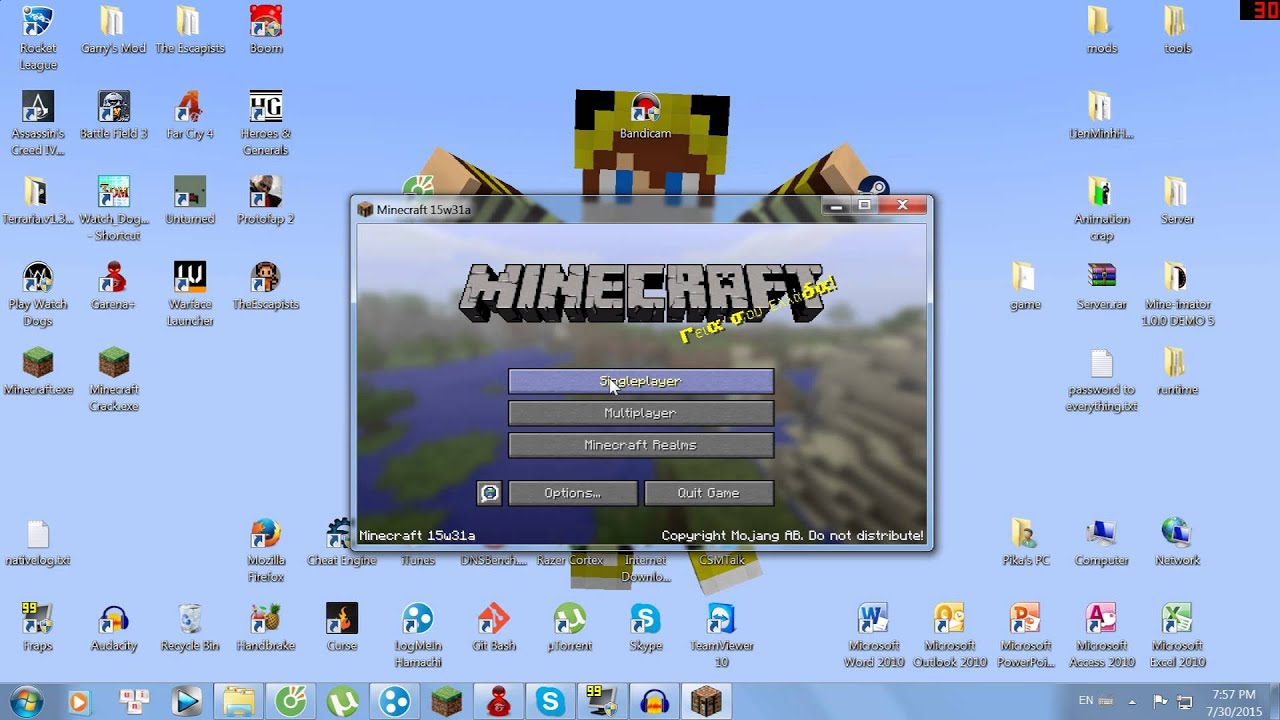Open clock showing 7:57 PM
This screenshot has width=1280, height=720.
pos(1233,701)
